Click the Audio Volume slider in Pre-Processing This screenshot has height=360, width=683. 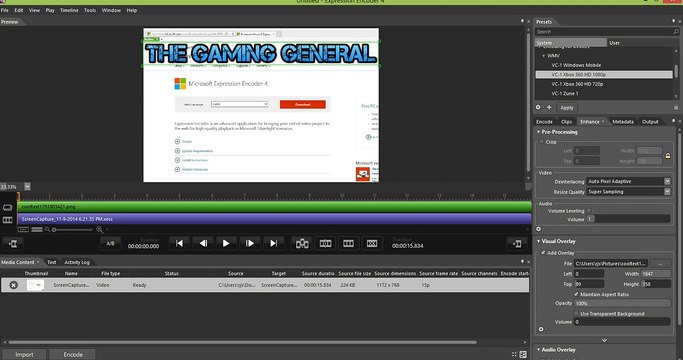click(629, 219)
